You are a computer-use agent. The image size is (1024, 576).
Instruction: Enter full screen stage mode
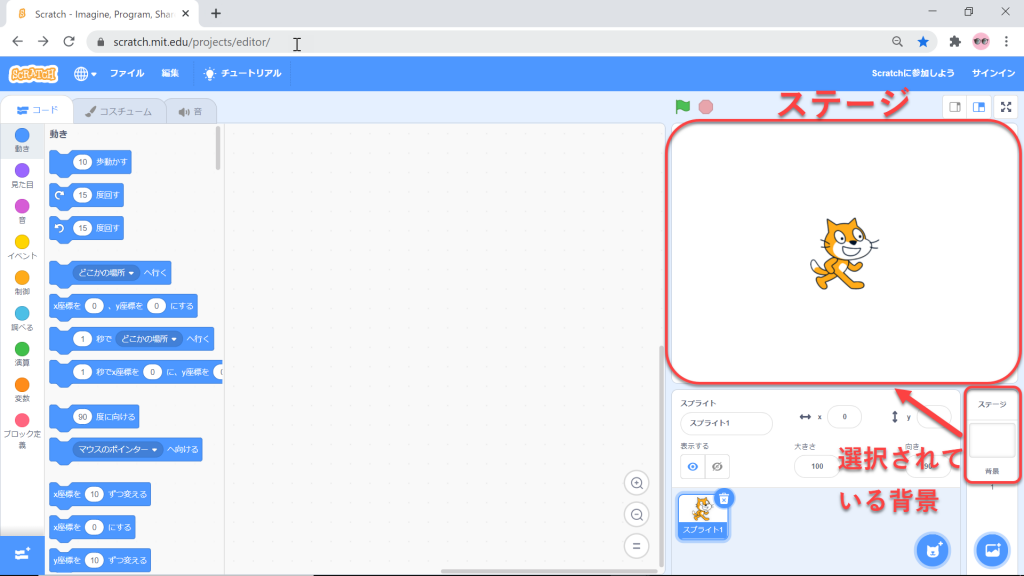[x=1006, y=107]
